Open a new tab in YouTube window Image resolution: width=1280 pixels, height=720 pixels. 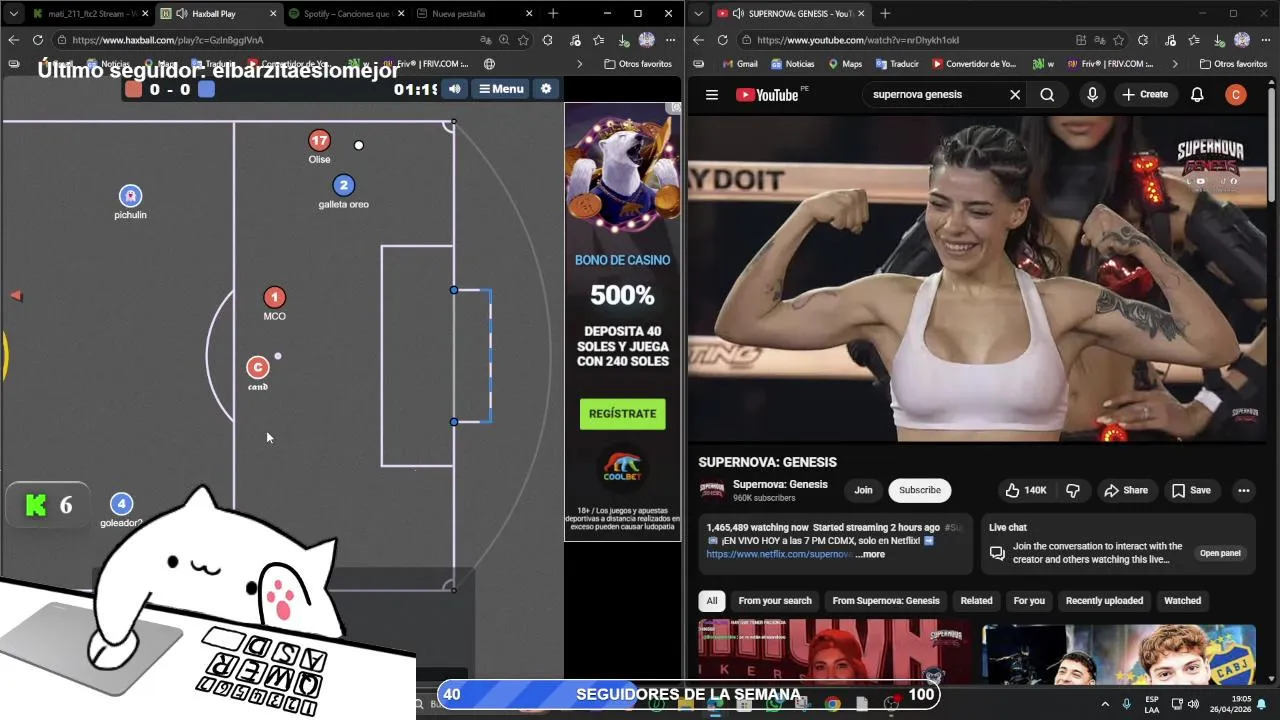click(x=885, y=14)
